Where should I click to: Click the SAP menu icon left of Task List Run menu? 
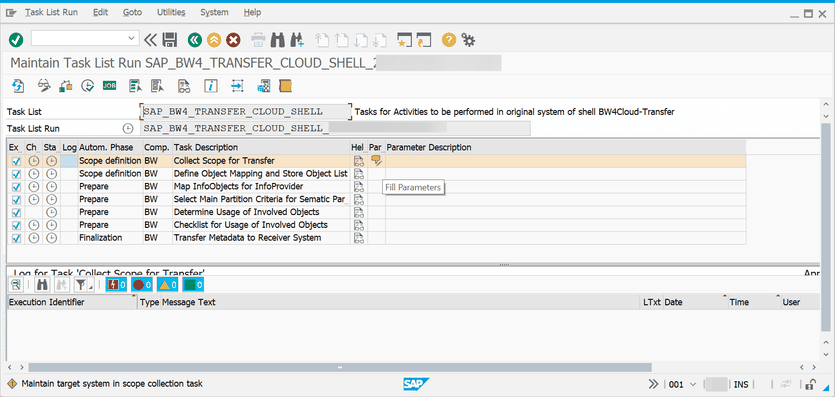click(x=11, y=13)
